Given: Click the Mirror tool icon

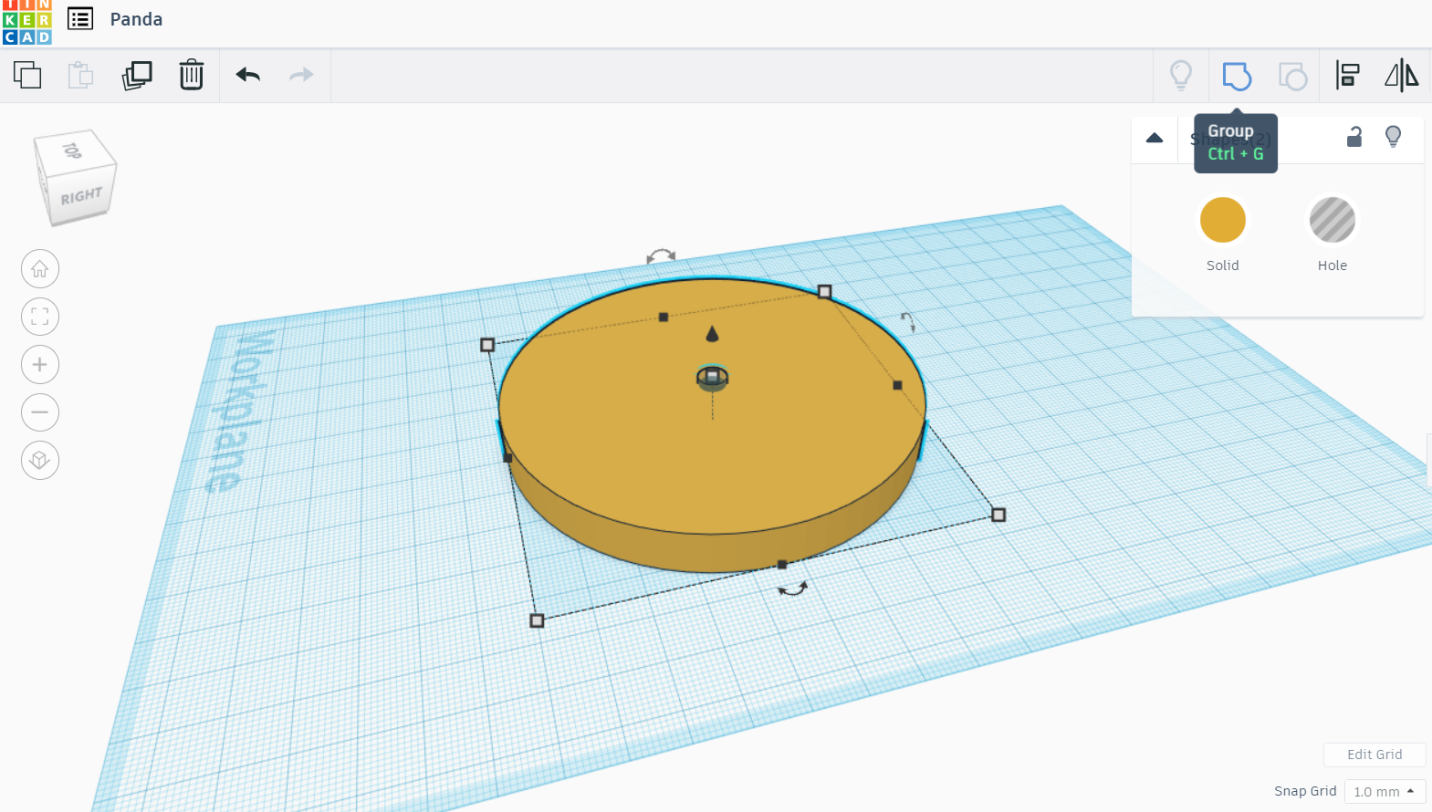Looking at the screenshot, I should [x=1401, y=75].
